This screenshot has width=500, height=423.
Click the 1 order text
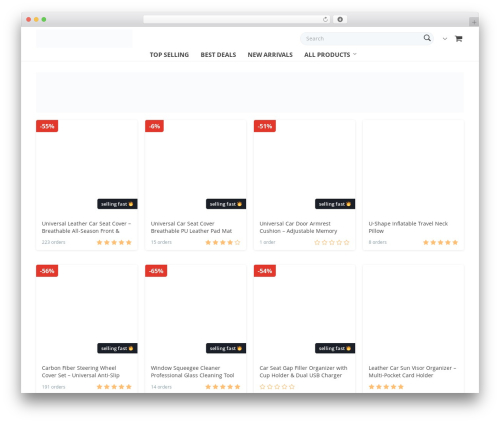267,242
